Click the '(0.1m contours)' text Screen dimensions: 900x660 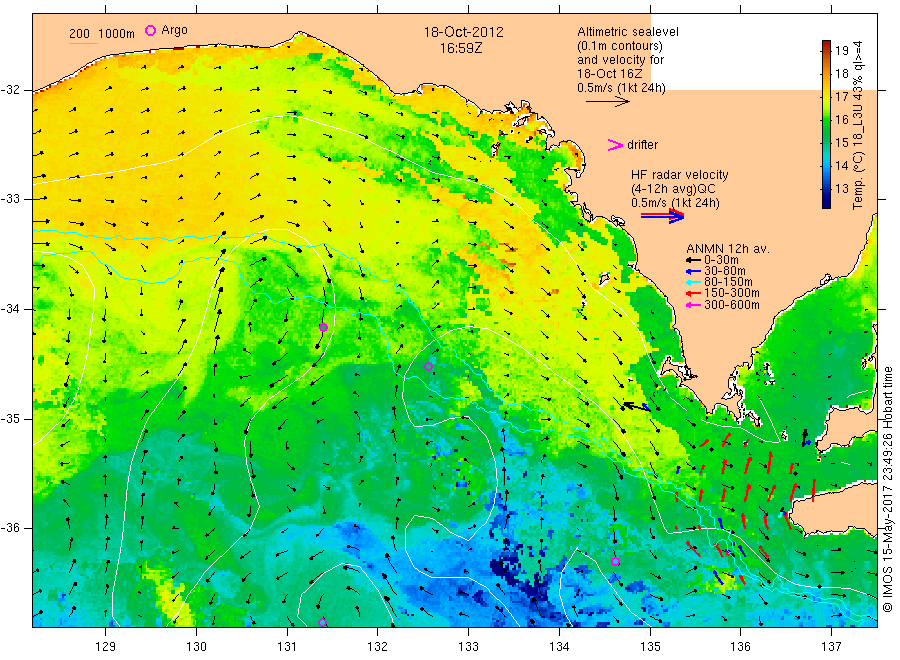[620, 46]
